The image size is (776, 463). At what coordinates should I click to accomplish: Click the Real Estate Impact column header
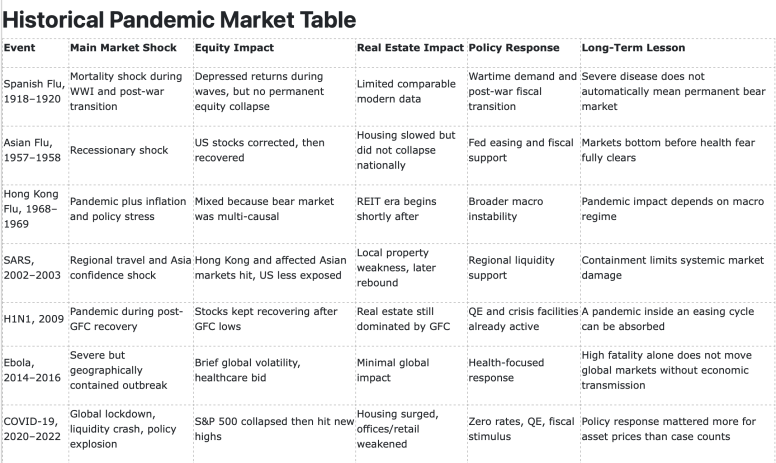[x=410, y=47]
